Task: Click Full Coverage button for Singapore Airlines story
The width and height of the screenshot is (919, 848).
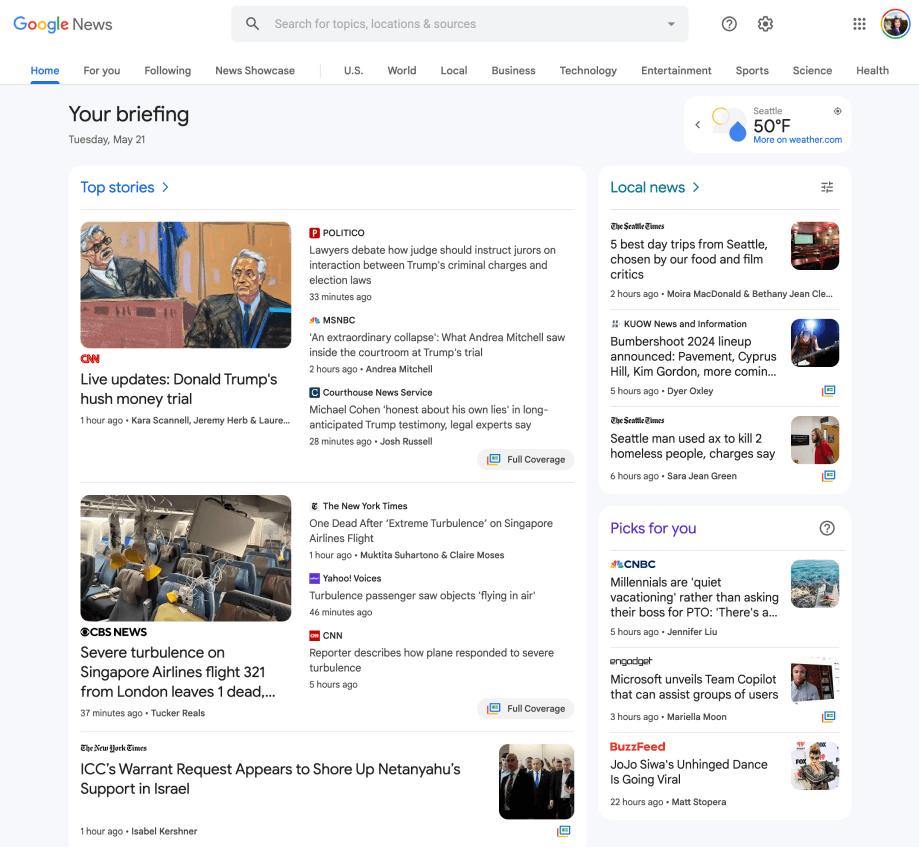Action: [x=526, y=709]
